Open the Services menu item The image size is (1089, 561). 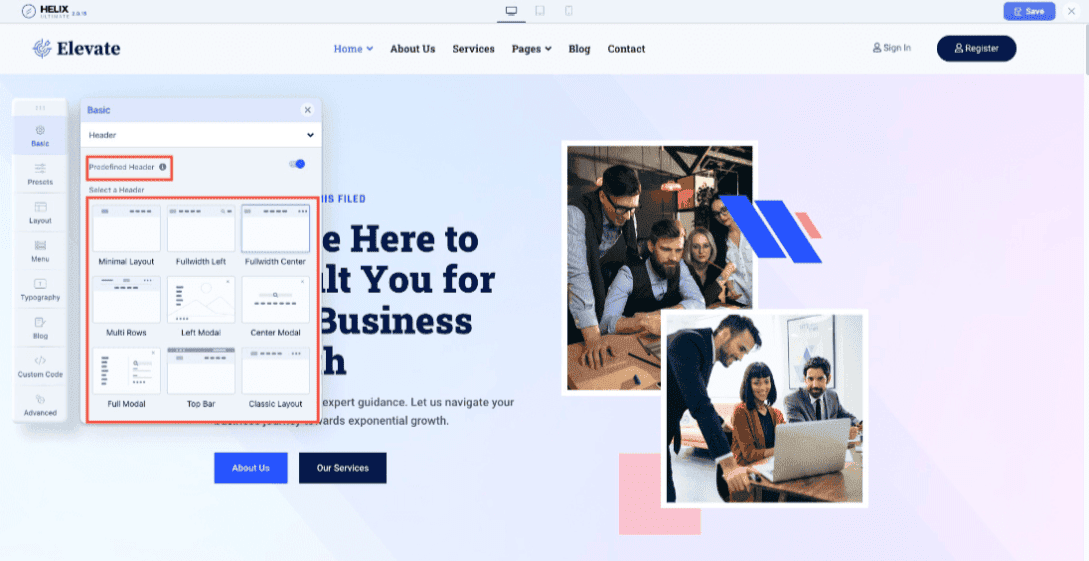pos(474,49)
